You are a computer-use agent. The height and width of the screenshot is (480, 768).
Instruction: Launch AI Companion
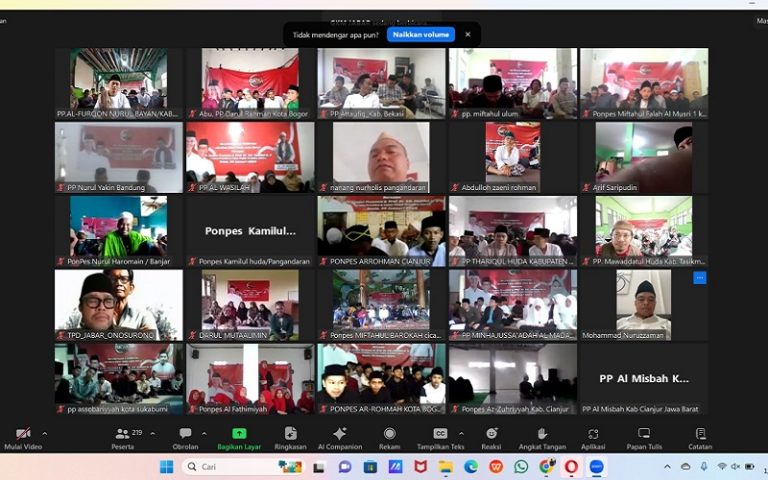point(339,437)
